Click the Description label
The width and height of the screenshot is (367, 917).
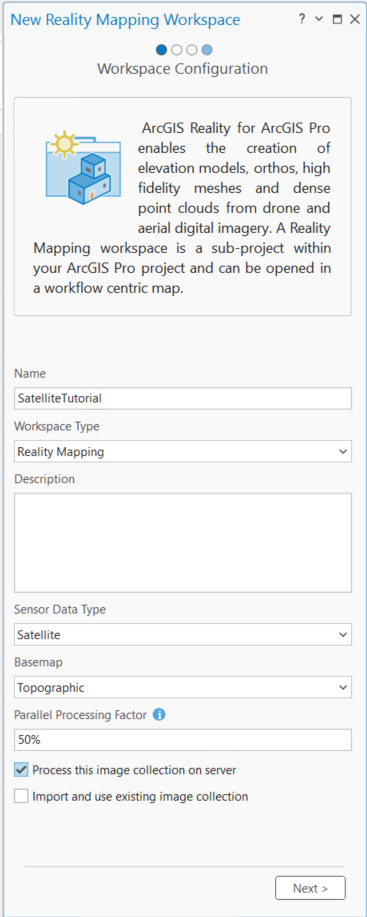44,479
